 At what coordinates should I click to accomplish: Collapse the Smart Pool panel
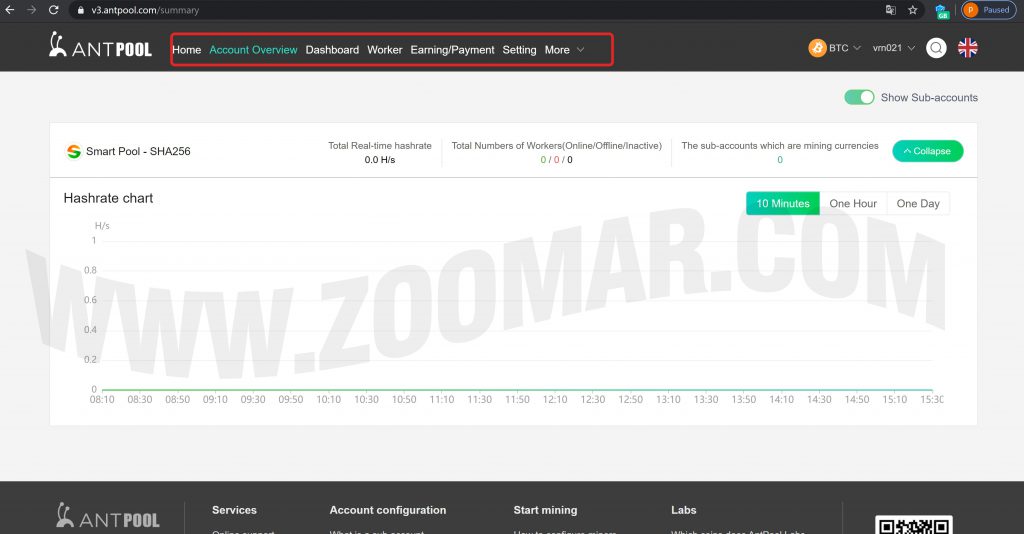pyautogui.click(x=927, y=151)
